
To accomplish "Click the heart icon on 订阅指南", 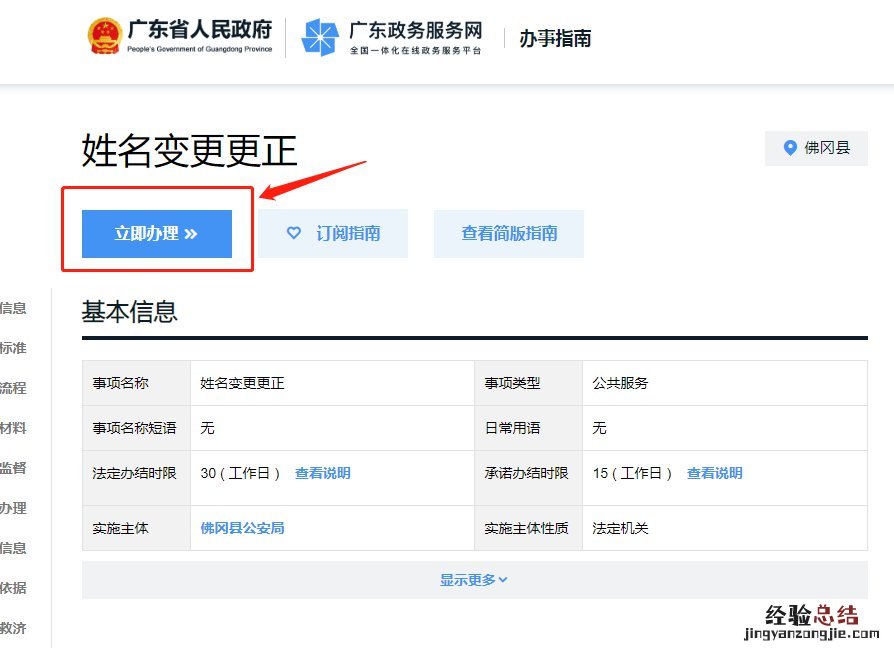I will [x=294, y=233].
